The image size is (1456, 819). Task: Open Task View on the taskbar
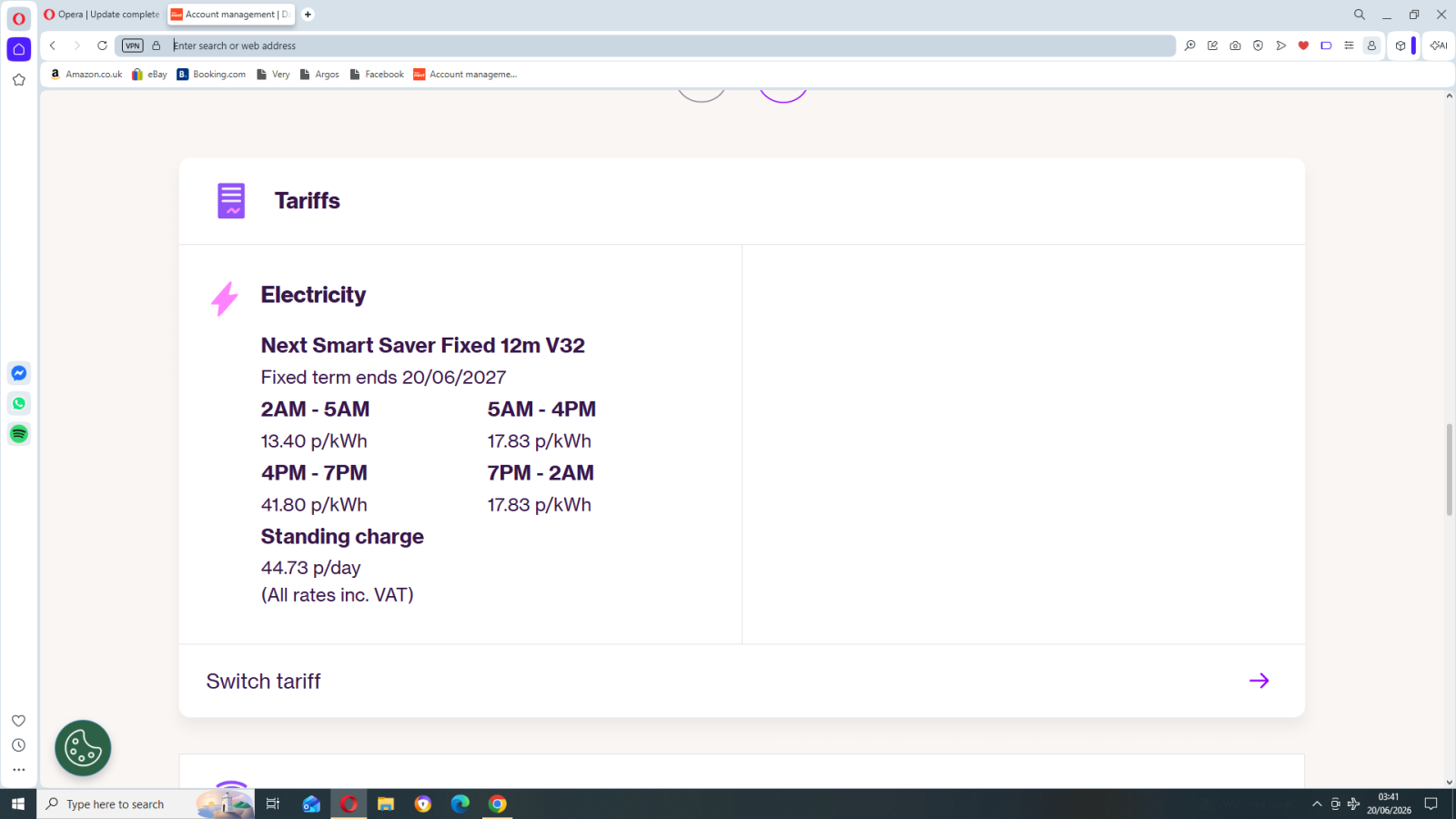pos(273,804)
